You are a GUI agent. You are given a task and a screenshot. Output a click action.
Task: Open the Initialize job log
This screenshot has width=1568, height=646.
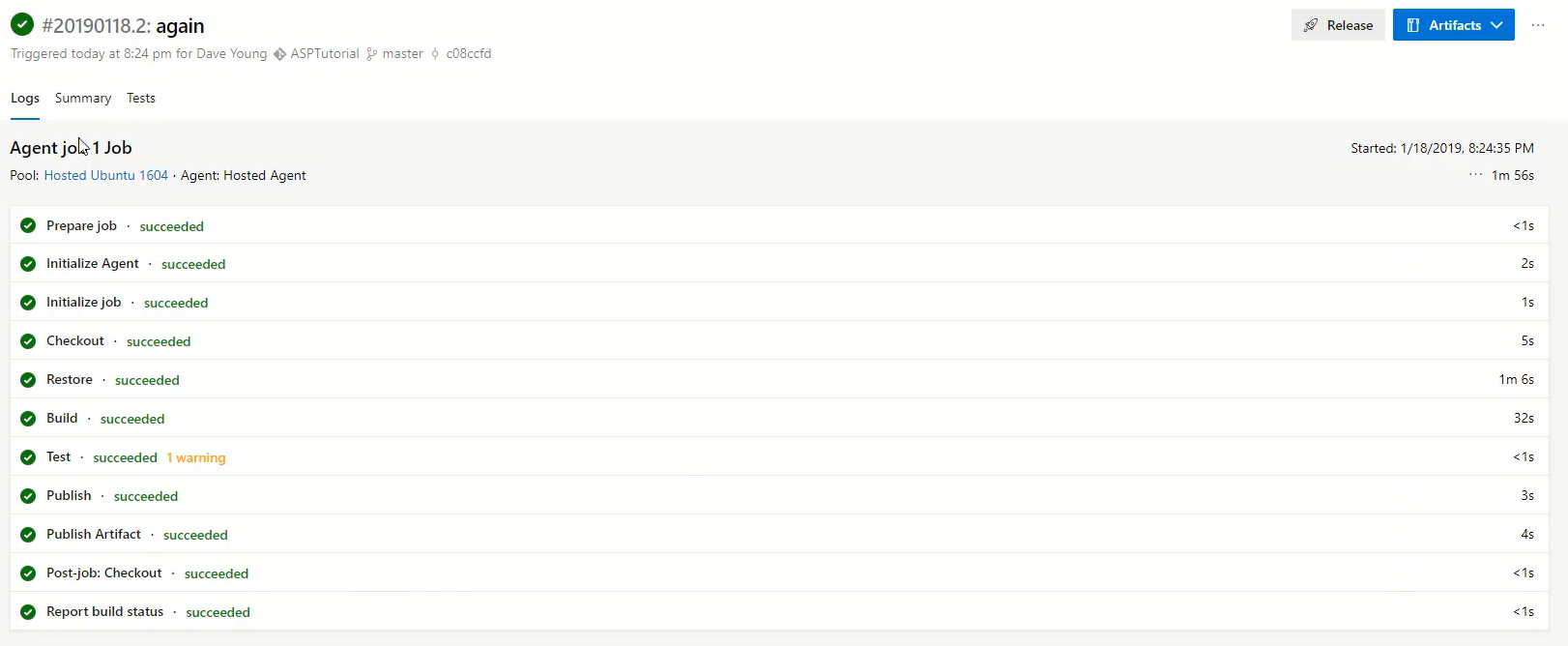pyautogui.click(x=779, y=302)
